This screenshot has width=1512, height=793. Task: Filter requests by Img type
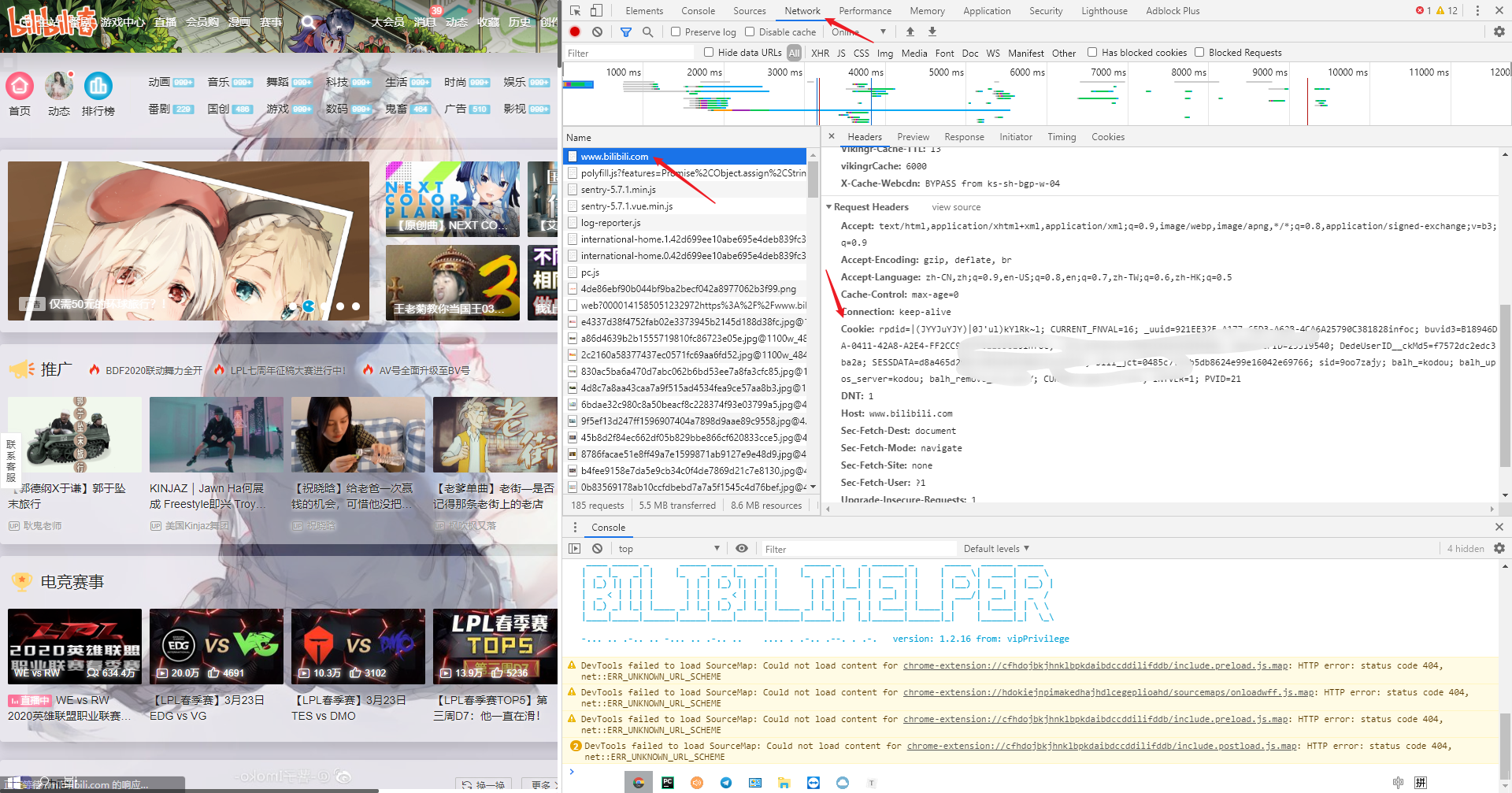[x=885, y=53]
